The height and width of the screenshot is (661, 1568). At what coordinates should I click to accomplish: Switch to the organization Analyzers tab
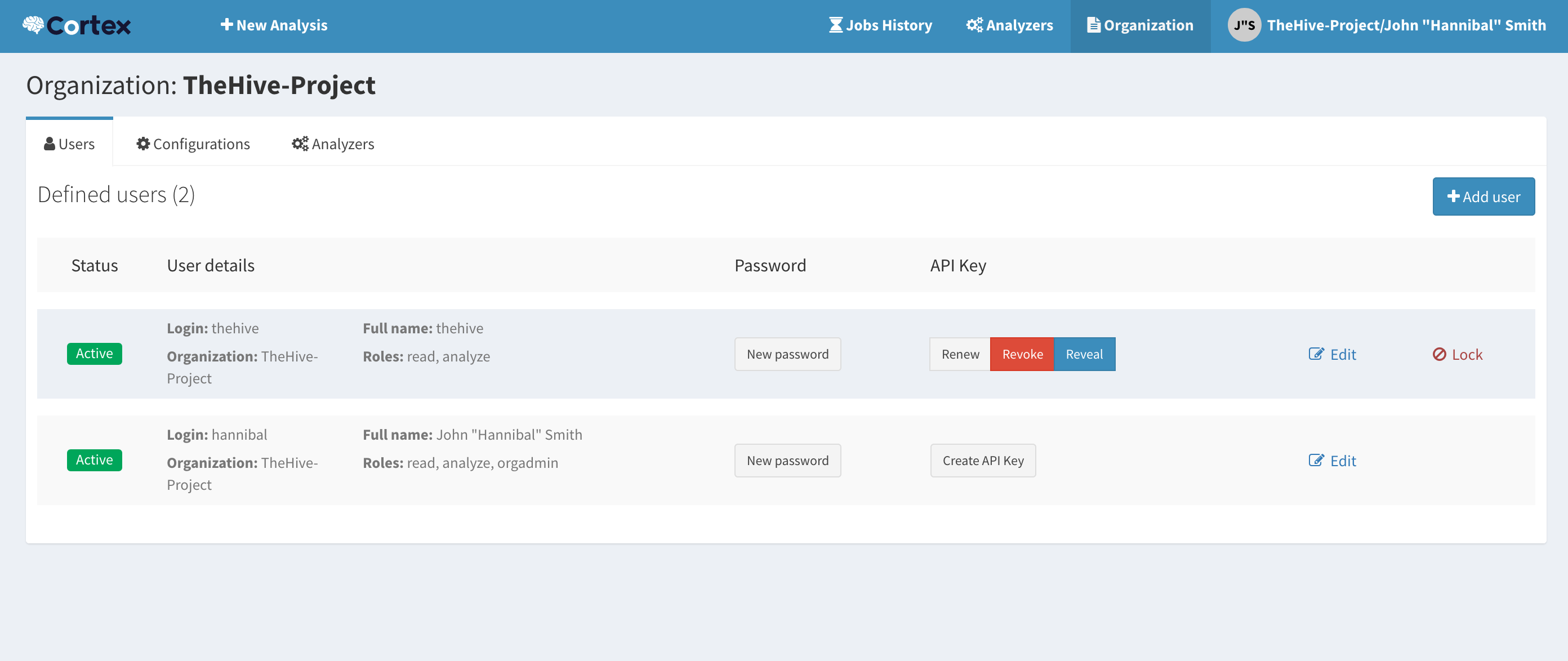[x=333, y=144]
